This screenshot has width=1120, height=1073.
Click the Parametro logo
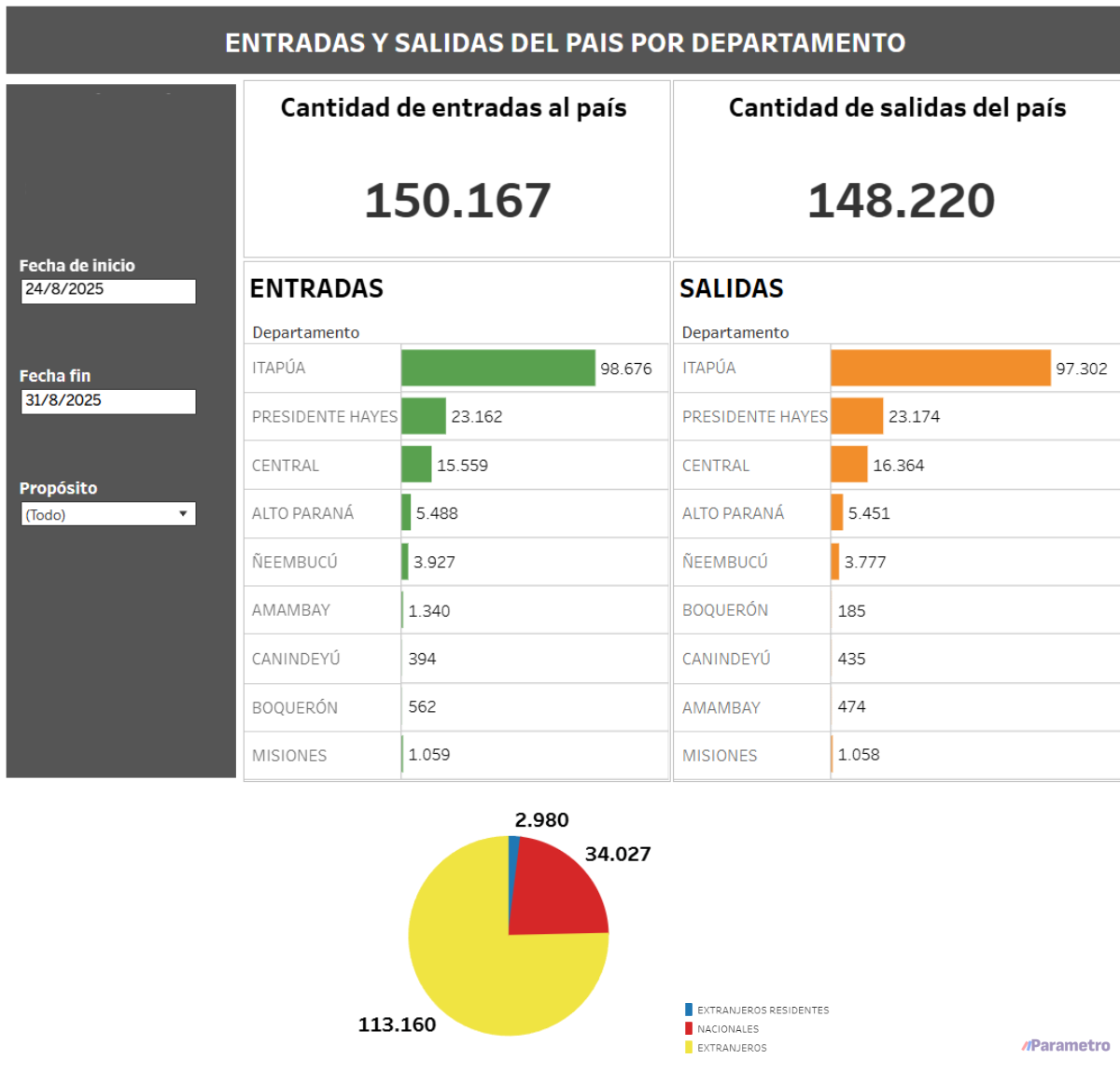tap(1066, 1045)
